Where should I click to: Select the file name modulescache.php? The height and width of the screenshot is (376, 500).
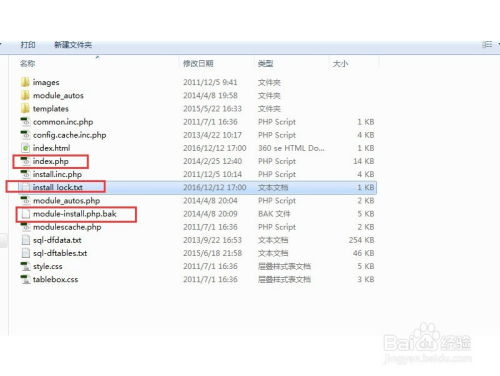[67, 227]
